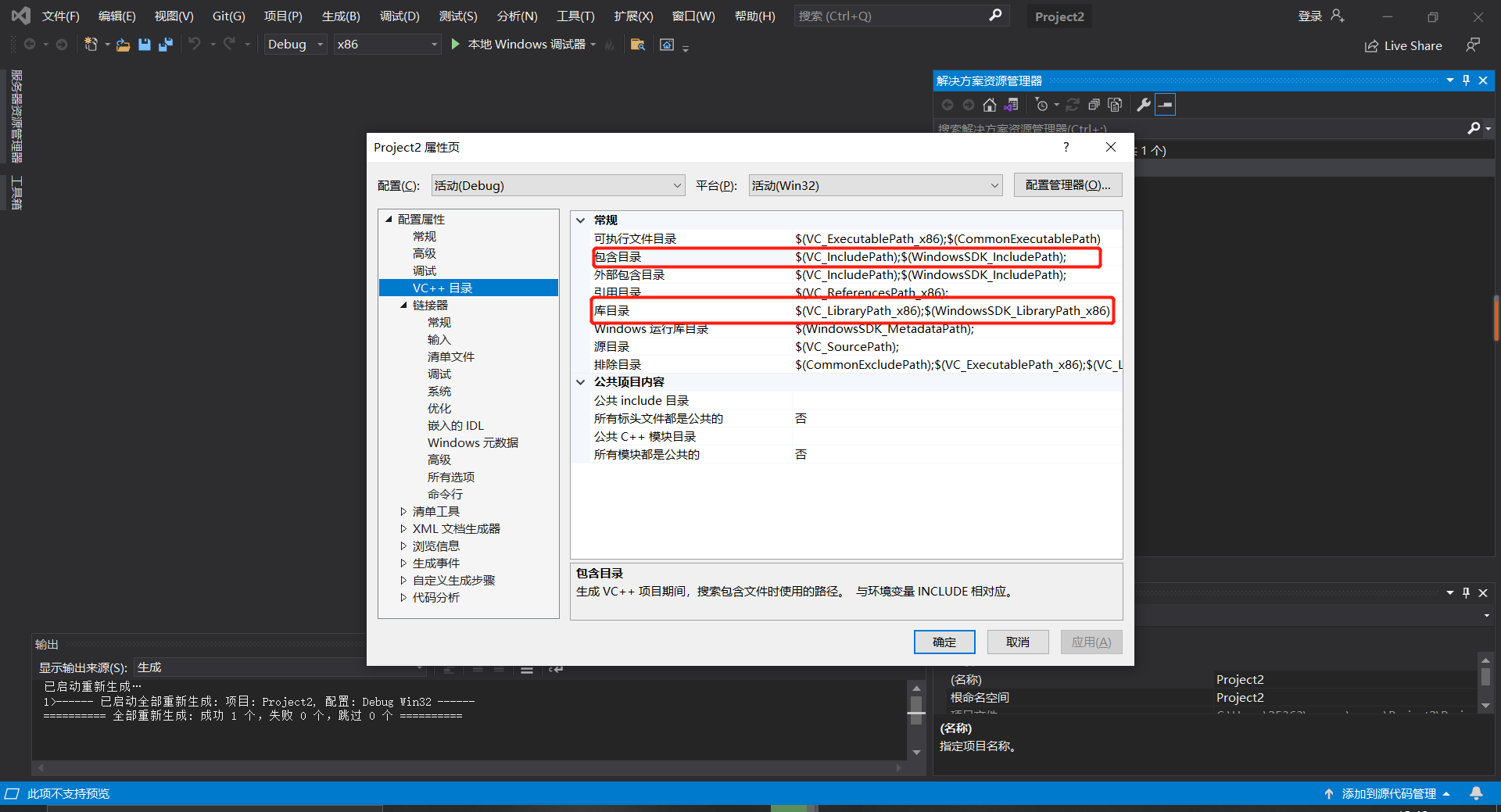
Task: Click the notifications bell in status bar
Action: [1476, 793]
